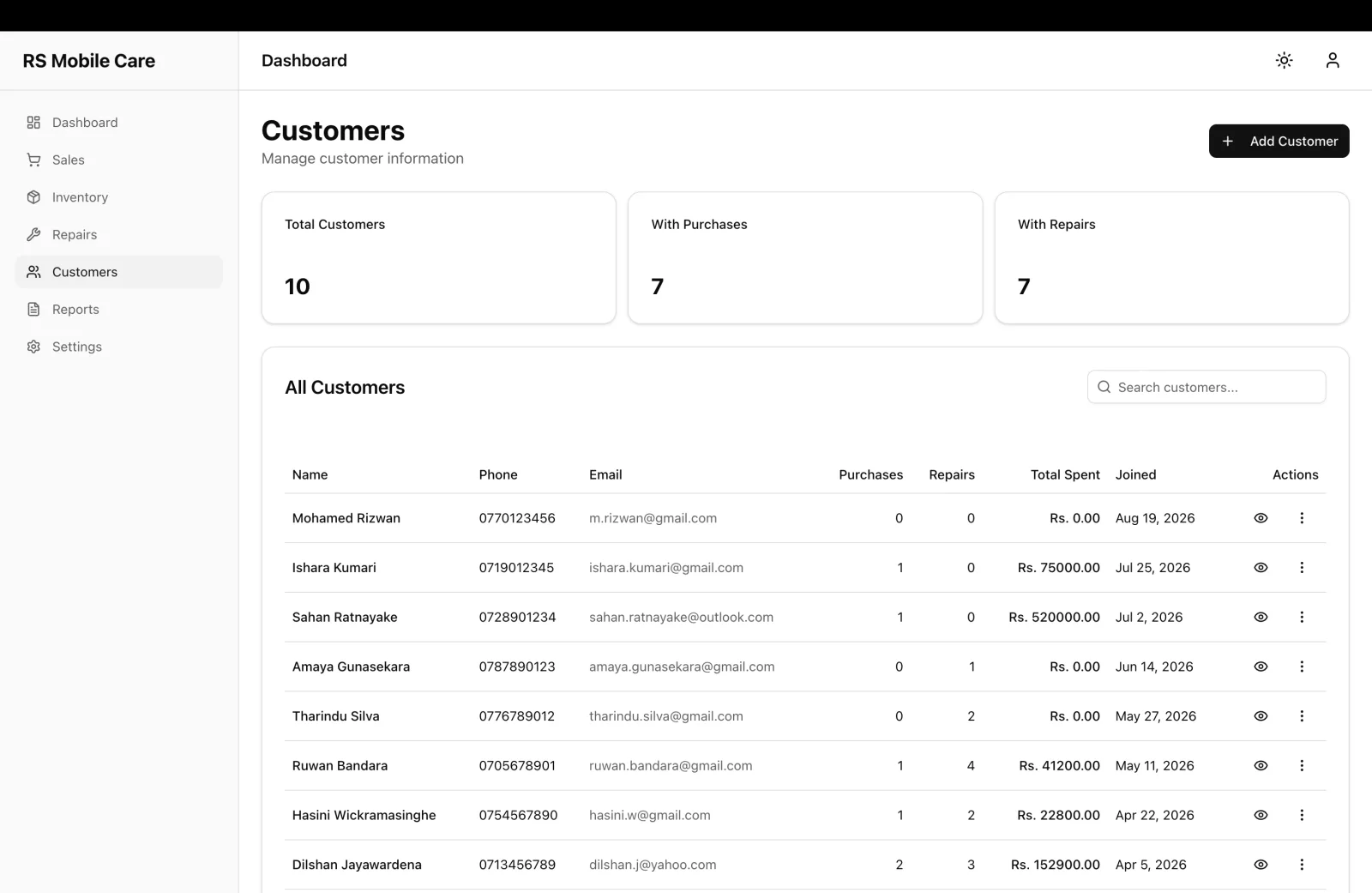Click the Total Spent column header
The height and width of the screenshot is (893, 1372).
[1065, 474]
